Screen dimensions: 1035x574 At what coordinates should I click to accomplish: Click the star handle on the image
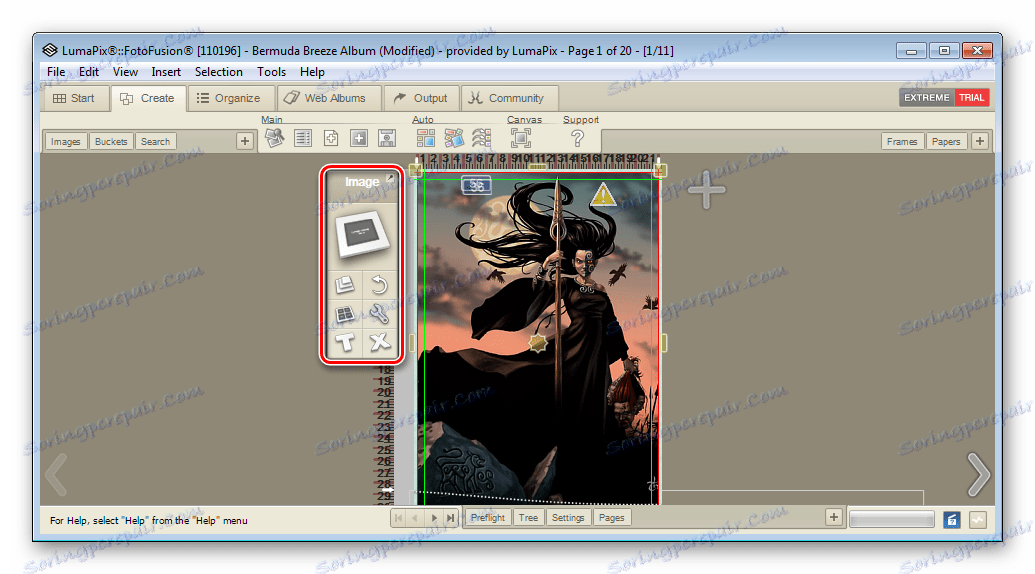(539, 343)
